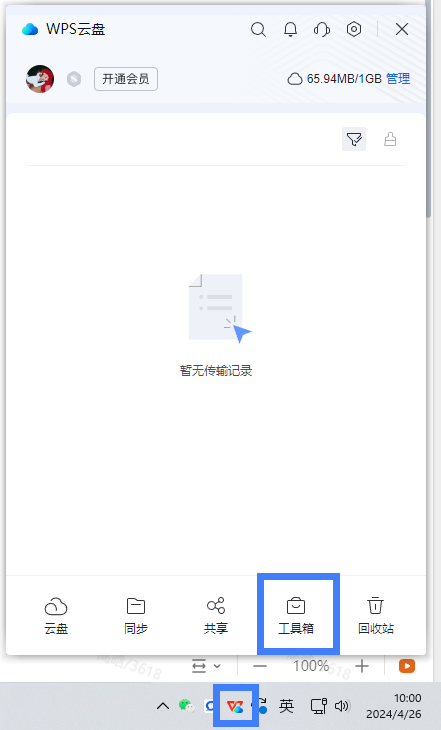The image size is (441, 730).
Task: Open the notification bell
Action: [291, 29]
